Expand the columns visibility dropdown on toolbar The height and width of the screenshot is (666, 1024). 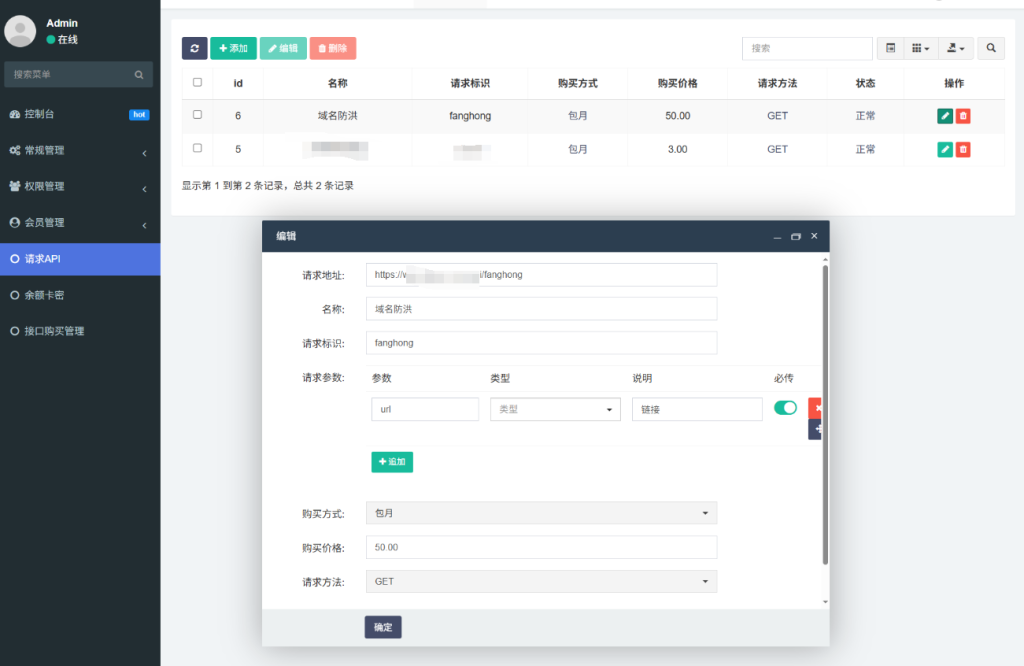(x=918, y=47)
